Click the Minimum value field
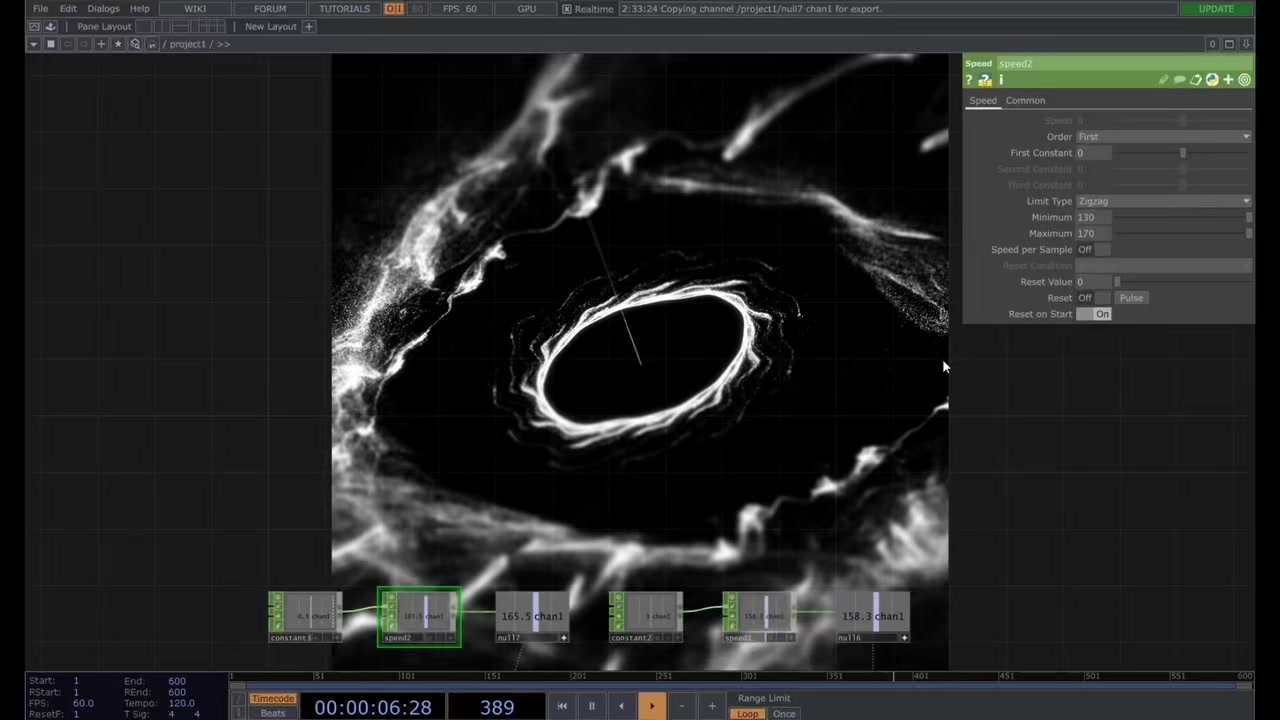The height and width of the screenshot is (720, 1280). coord(1094,217)
